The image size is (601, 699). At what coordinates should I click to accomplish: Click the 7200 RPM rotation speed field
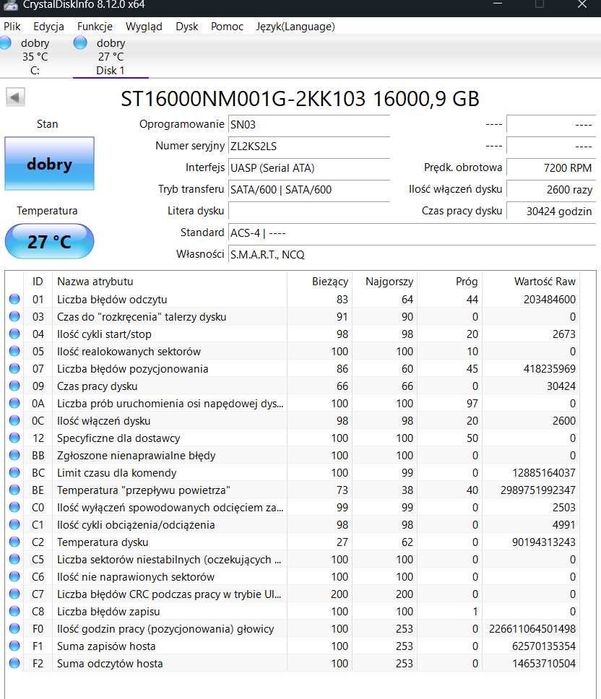[x=551, y=168]
